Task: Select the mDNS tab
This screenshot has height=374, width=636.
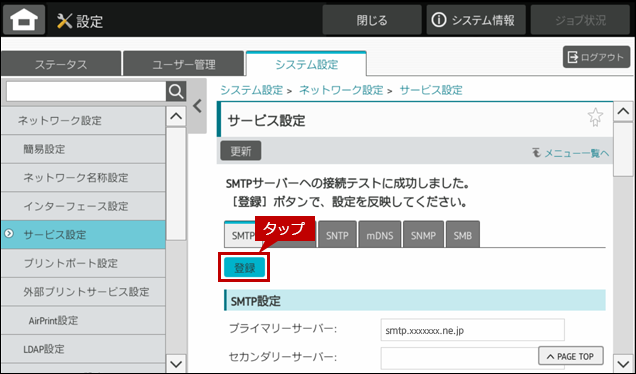Action: pos(380,235)
